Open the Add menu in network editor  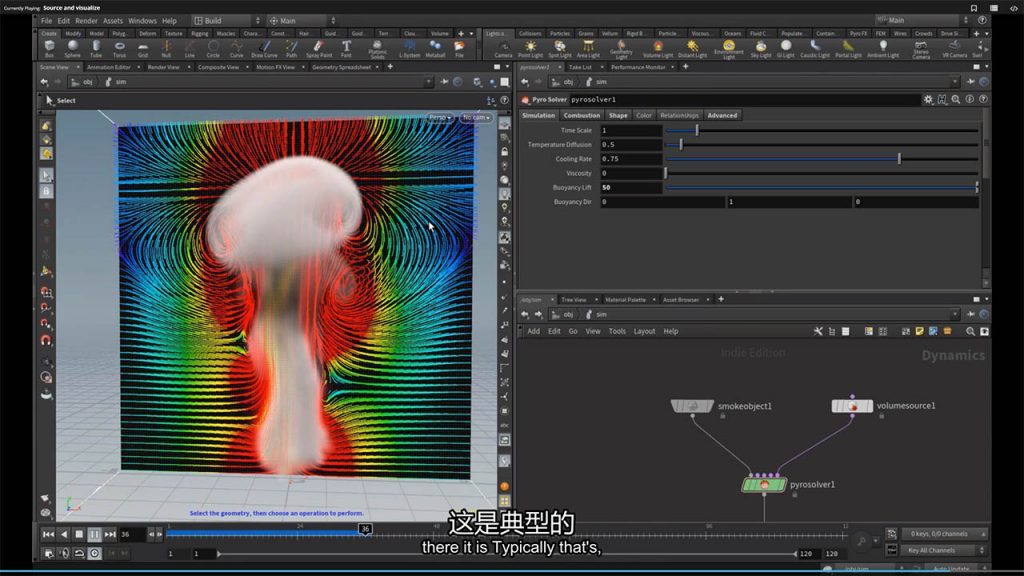[534, 331]
